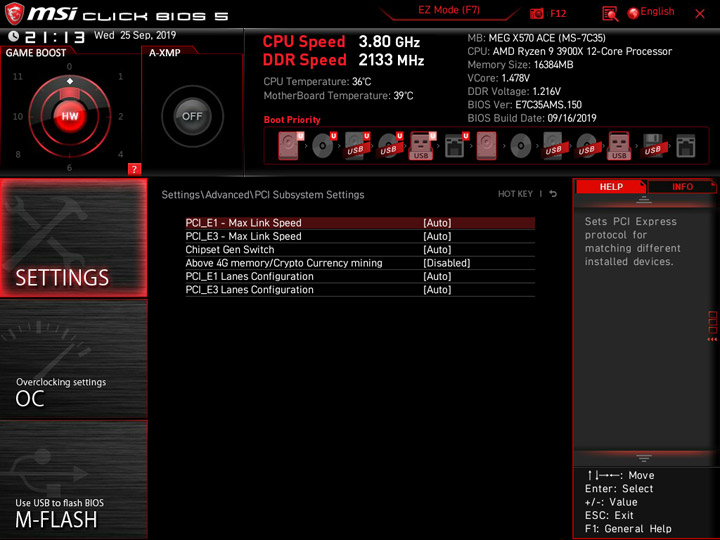Viewport: 720px width, 540px height.
Task: Click the Settings\Advanced\PCI Subsystem Settings breadcrumb
Action: point(263,195)
